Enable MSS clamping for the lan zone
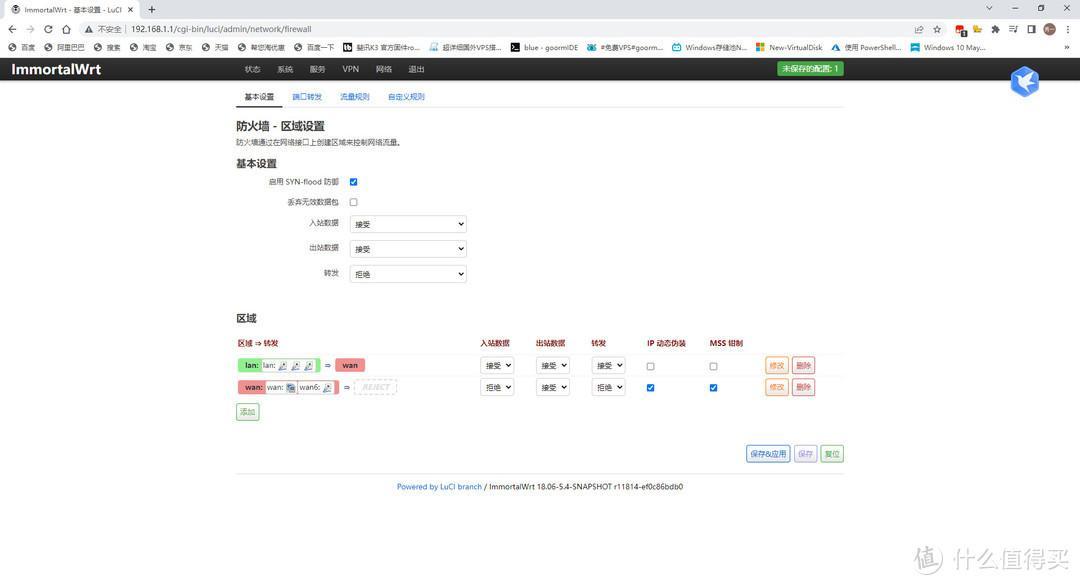This screenshot has width=1080, height=585. pyautogui.click(x=713, y=366)
